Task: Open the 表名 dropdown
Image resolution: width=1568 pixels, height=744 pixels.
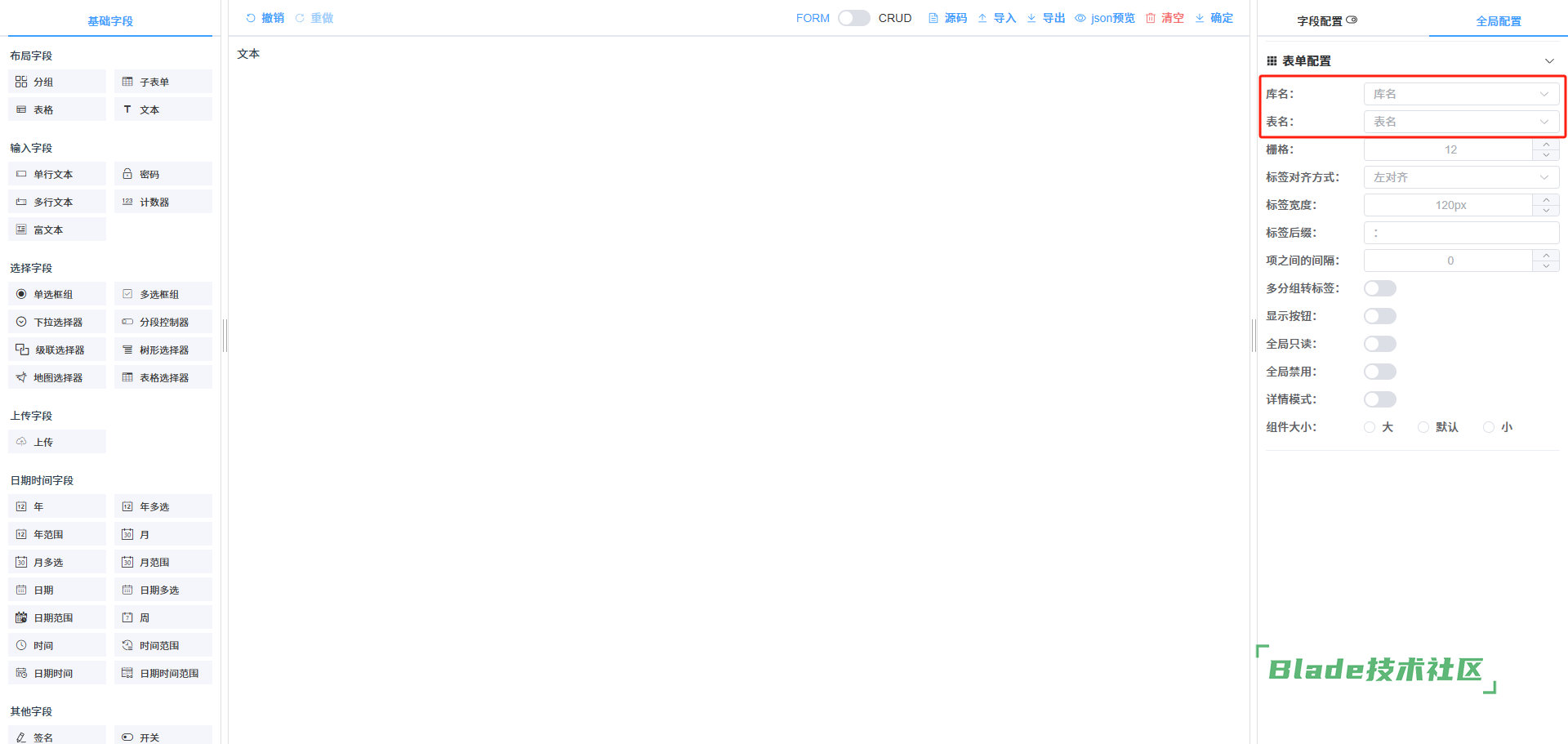Action: tap(1461, 122)
